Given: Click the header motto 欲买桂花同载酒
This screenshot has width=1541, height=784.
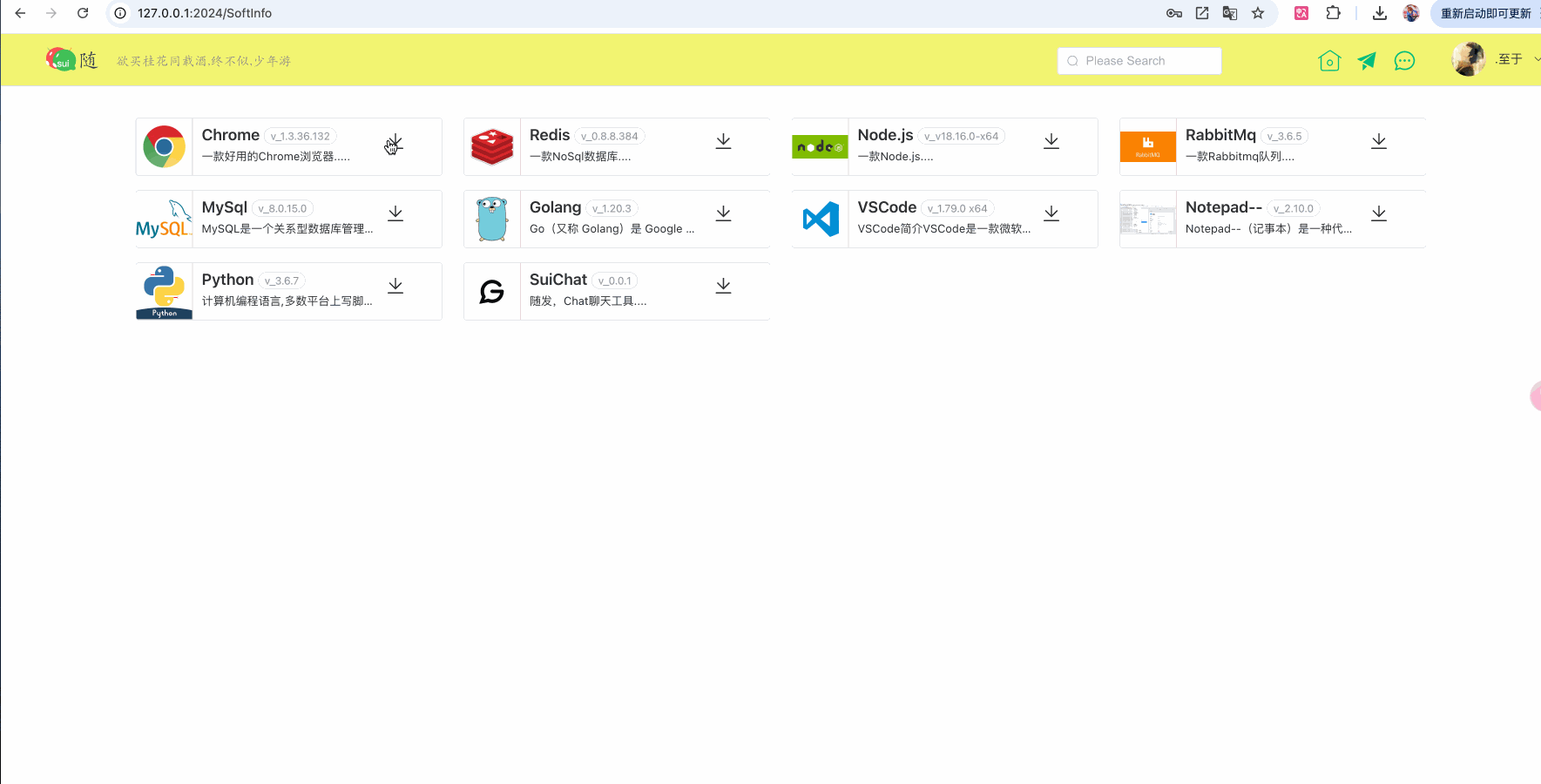Looking at the screenshot, I should pos(204,61).
